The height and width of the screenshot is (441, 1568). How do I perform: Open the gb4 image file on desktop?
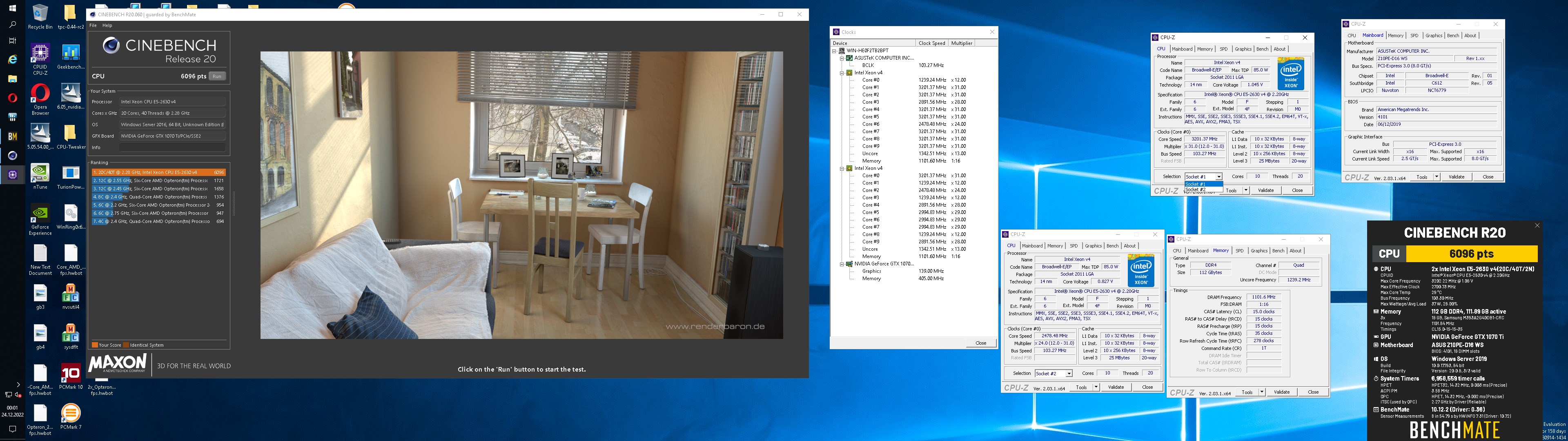[40, 337]
